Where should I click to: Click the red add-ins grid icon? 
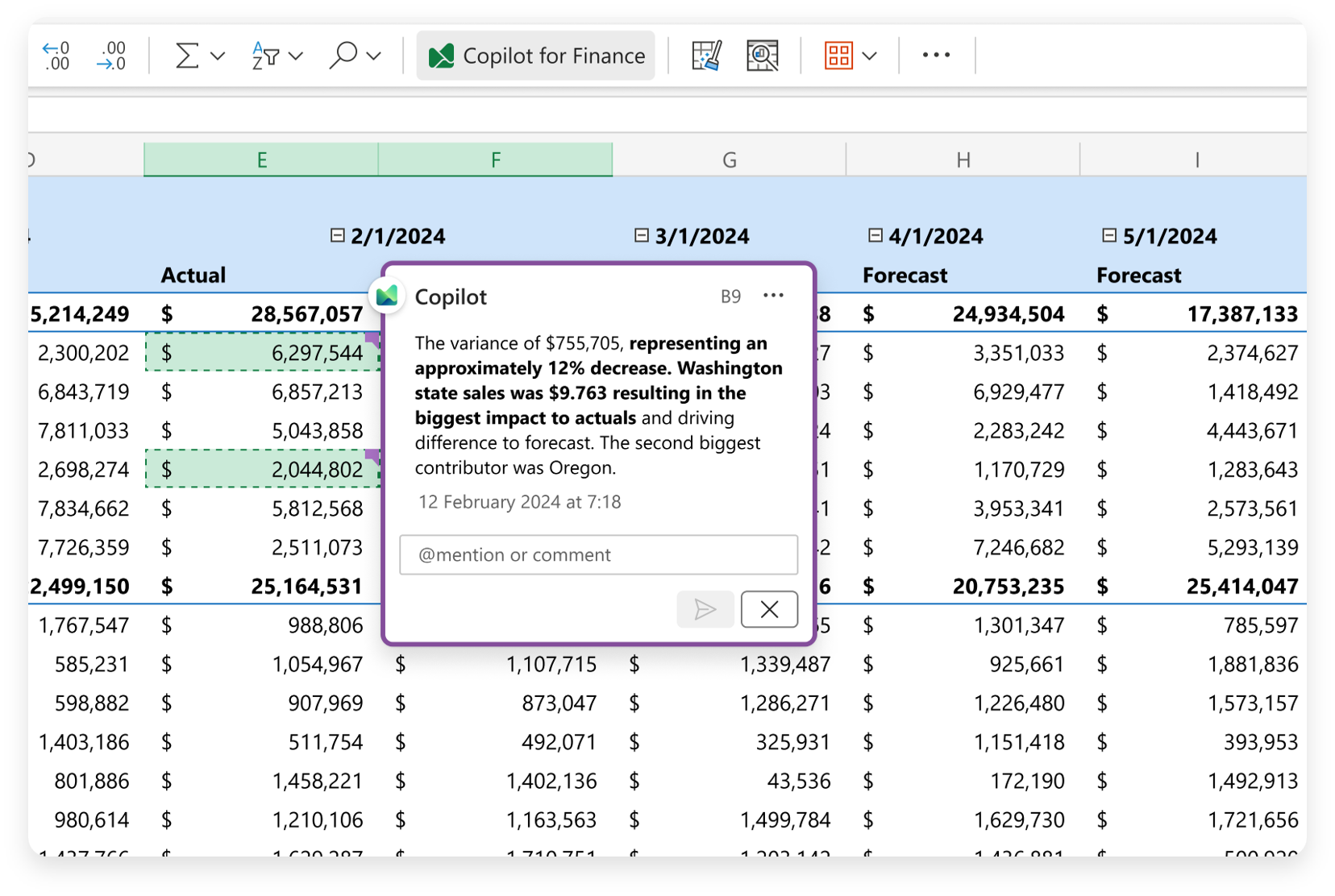(x=838, y=56)
